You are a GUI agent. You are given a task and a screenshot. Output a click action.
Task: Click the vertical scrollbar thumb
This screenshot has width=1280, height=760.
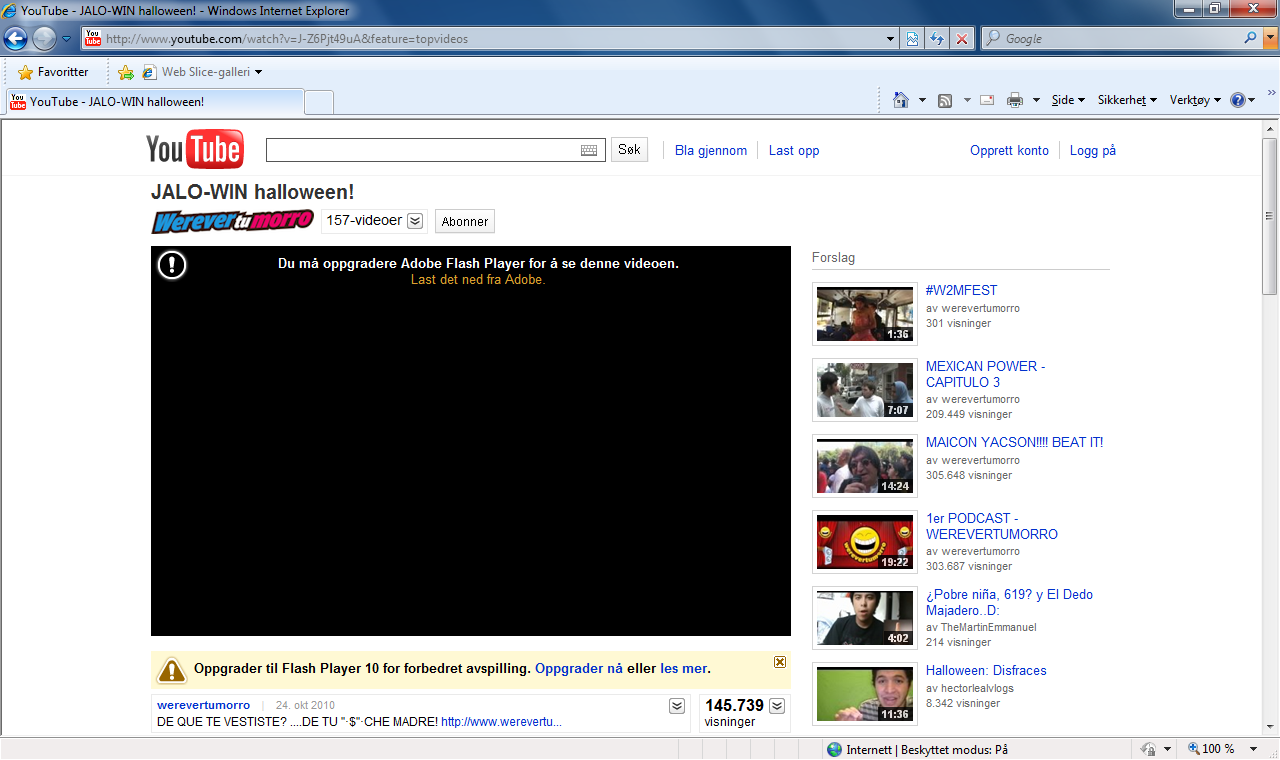1270,215
